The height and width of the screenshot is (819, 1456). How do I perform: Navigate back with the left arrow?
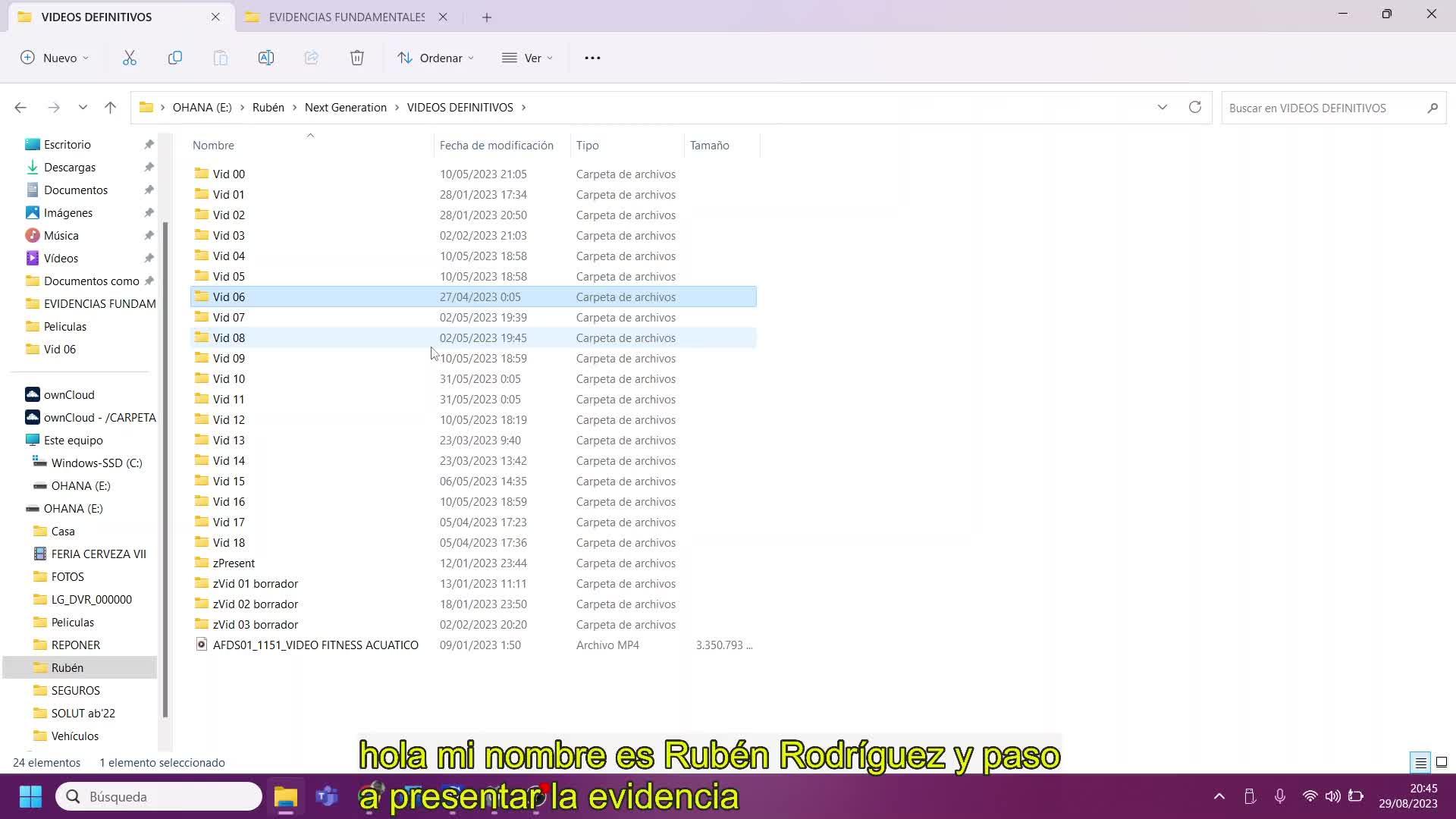click(20, 108)
